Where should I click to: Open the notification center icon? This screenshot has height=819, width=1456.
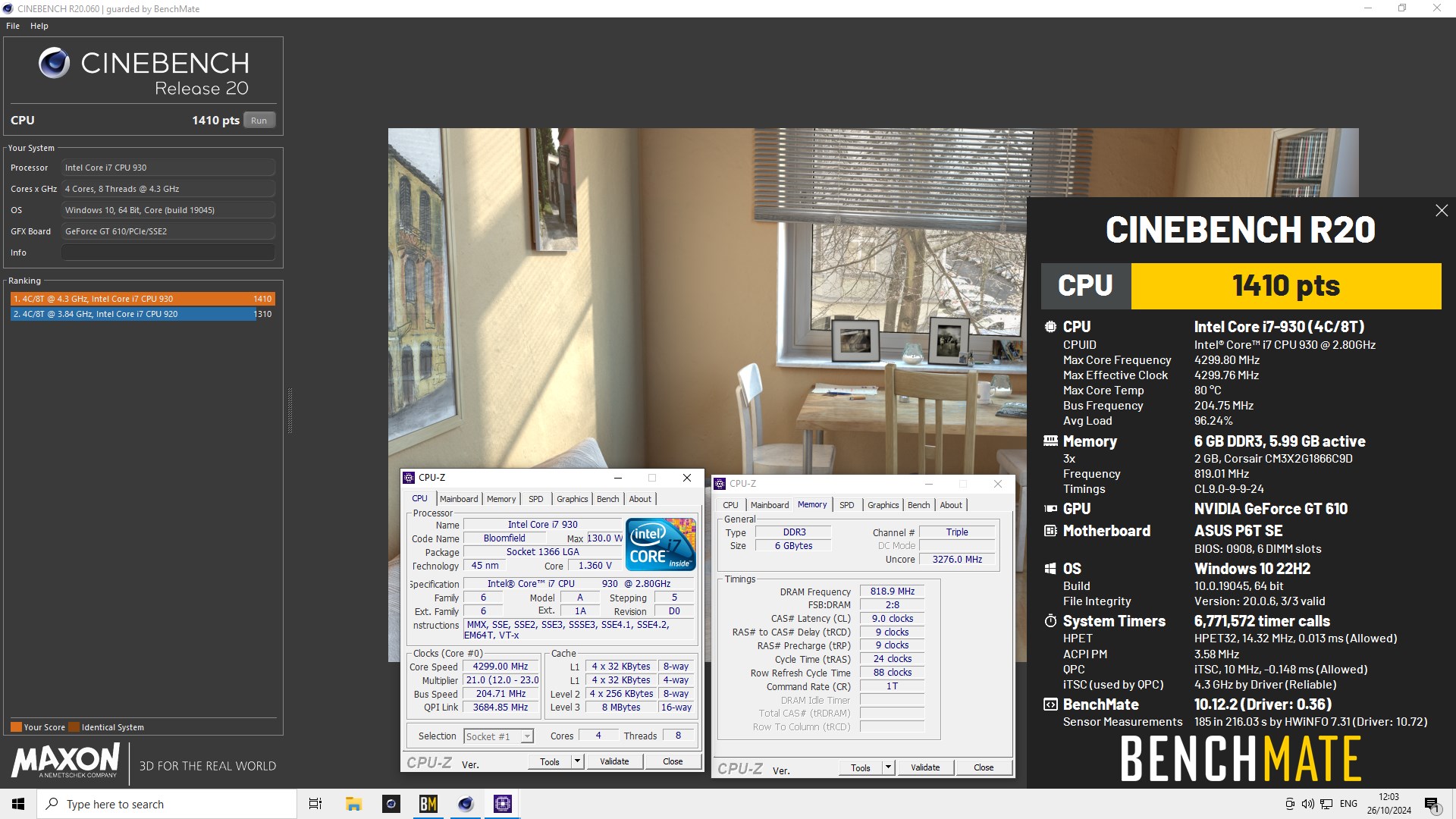point(1432,804)
